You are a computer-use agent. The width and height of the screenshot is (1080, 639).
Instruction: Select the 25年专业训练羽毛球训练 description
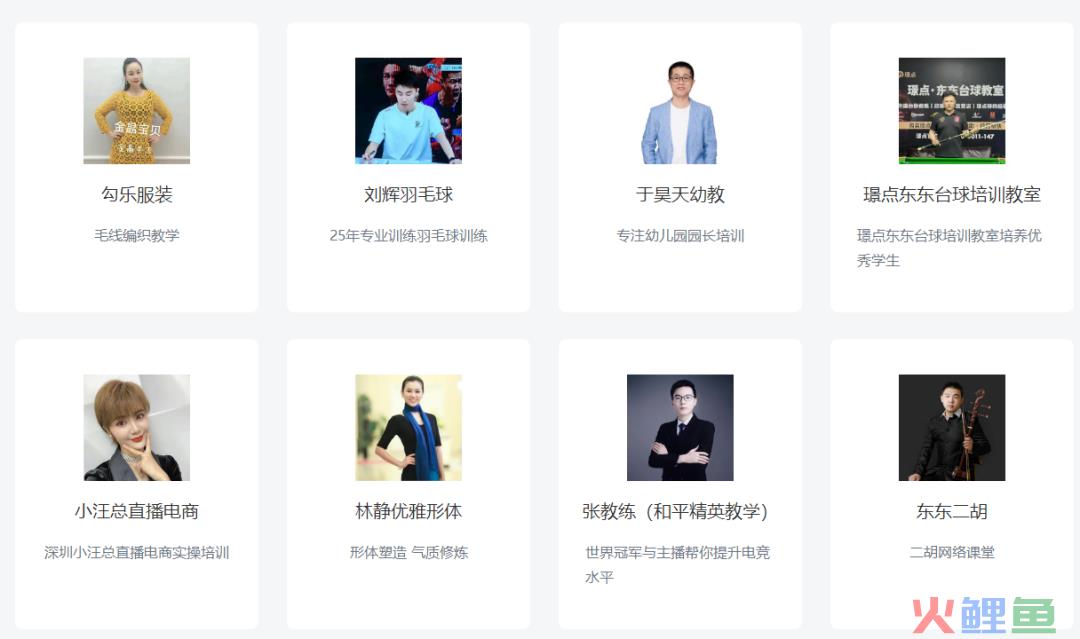(408, 235)
